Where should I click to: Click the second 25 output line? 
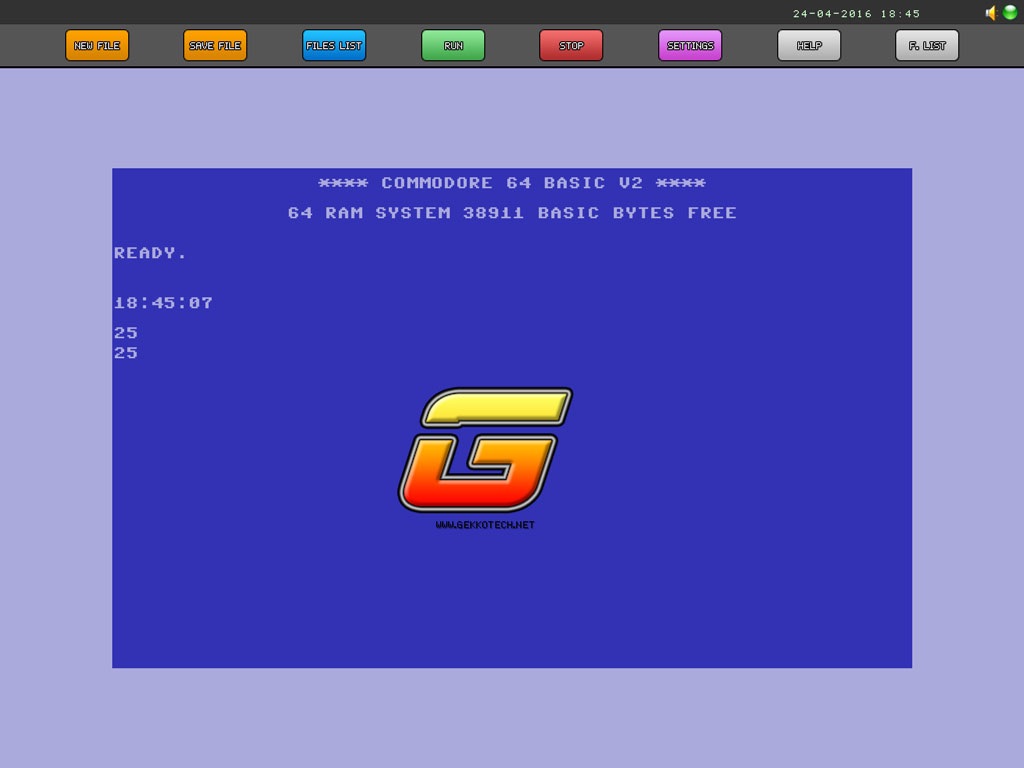point(125,353)
